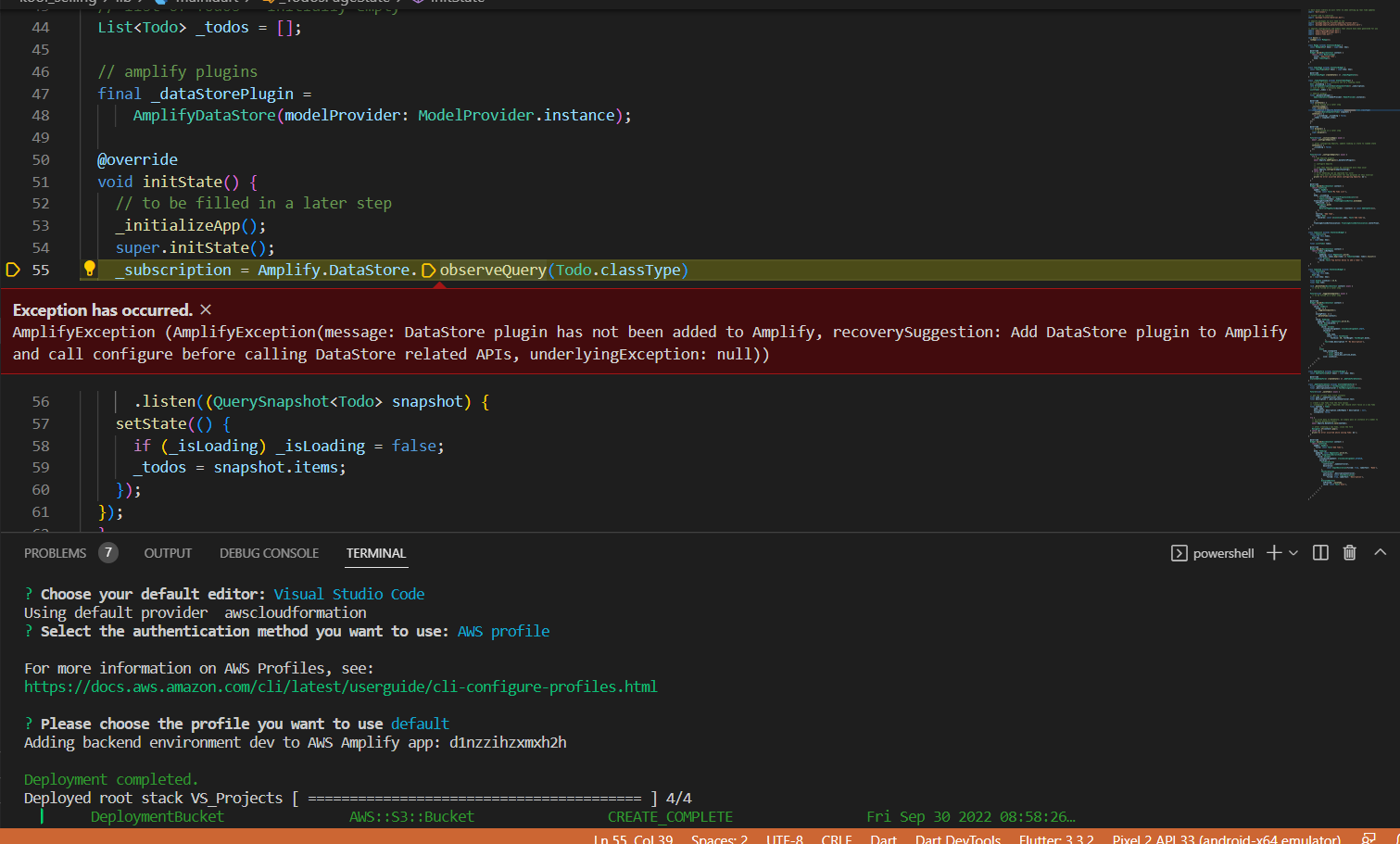This screenshot has height=844, width=1400.
Task: Click 'QuerySnapshot<Todo>' on line 56
Action: 297,401
